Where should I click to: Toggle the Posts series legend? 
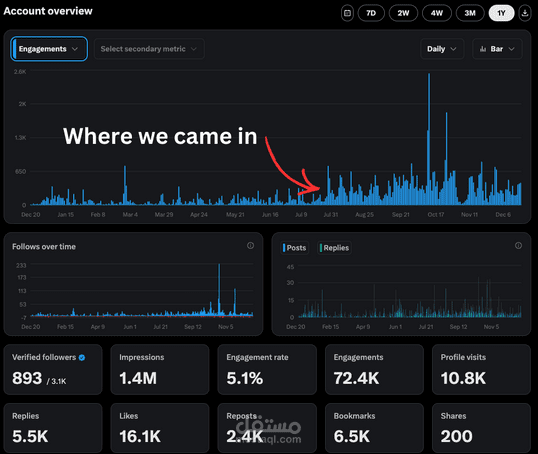[x=295, y=248]
